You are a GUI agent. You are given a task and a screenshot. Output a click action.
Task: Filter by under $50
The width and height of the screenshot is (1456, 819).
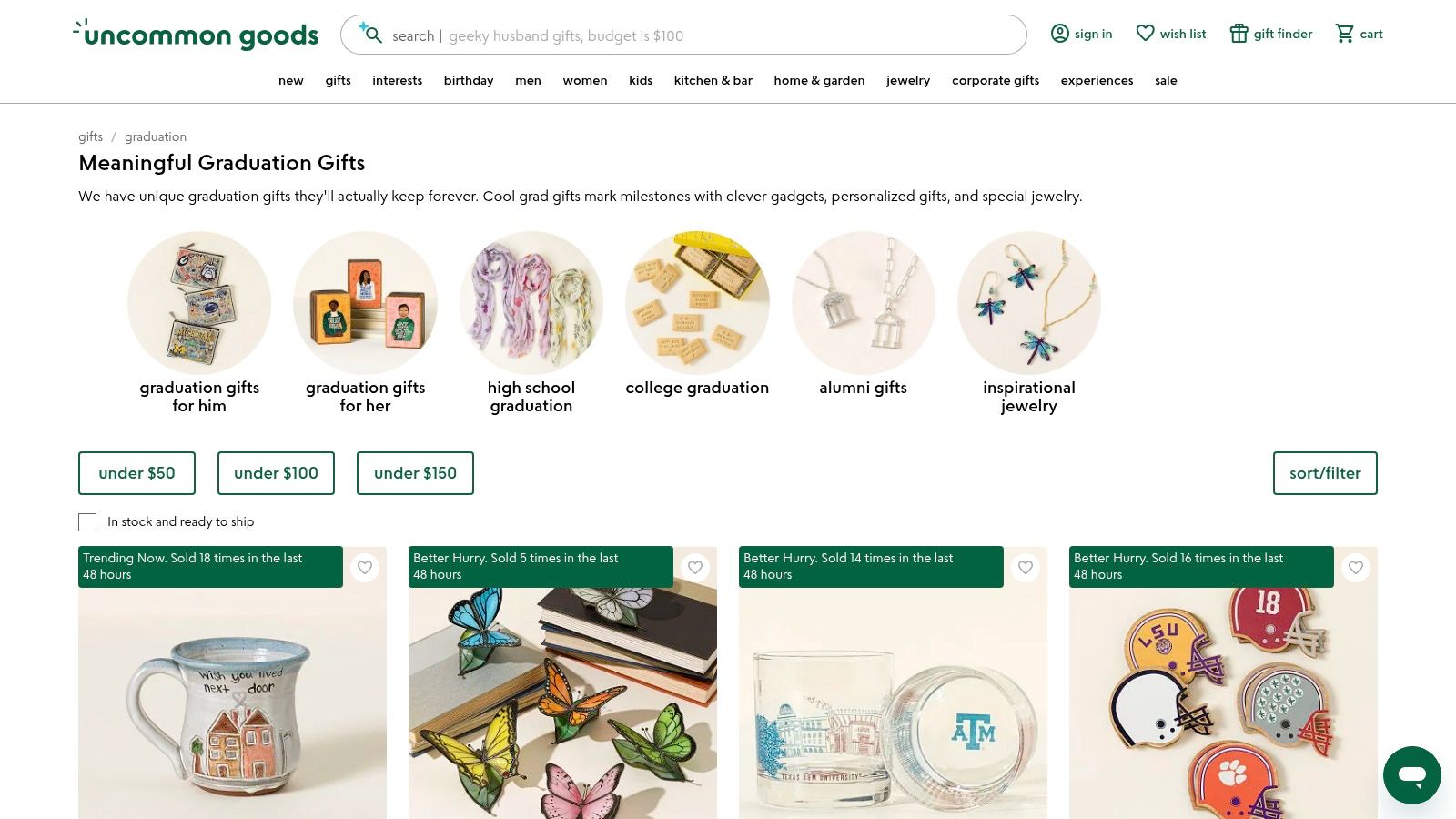(136, 473)
